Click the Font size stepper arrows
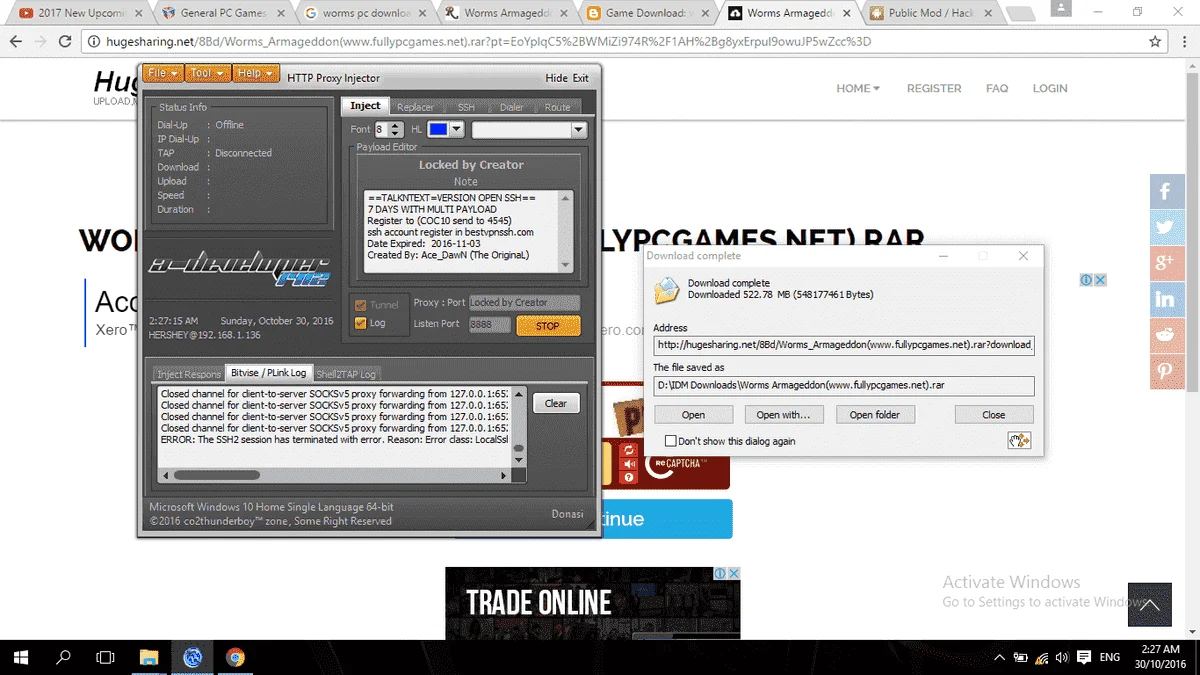1200x675 pixels. 396,129
